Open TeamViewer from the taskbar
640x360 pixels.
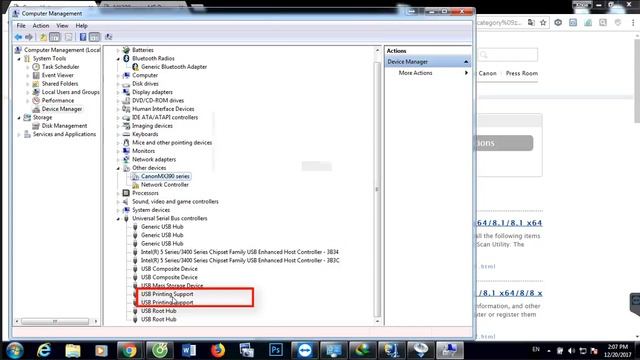coord(305,351)
